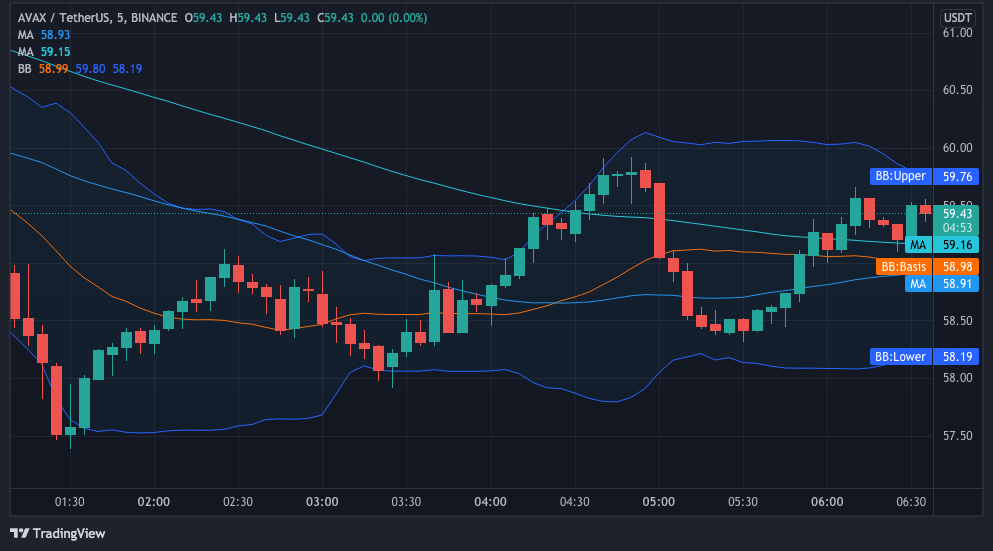Viewport: 993px width, 551px height.
Task: Click the 01:30 time axis label
Action: tap(69, 502)
